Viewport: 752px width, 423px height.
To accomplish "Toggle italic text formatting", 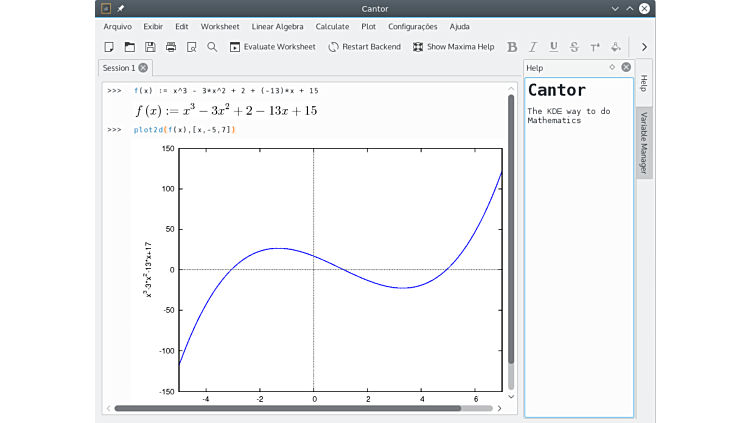I will pyautogui.click(x=533, y=47).
